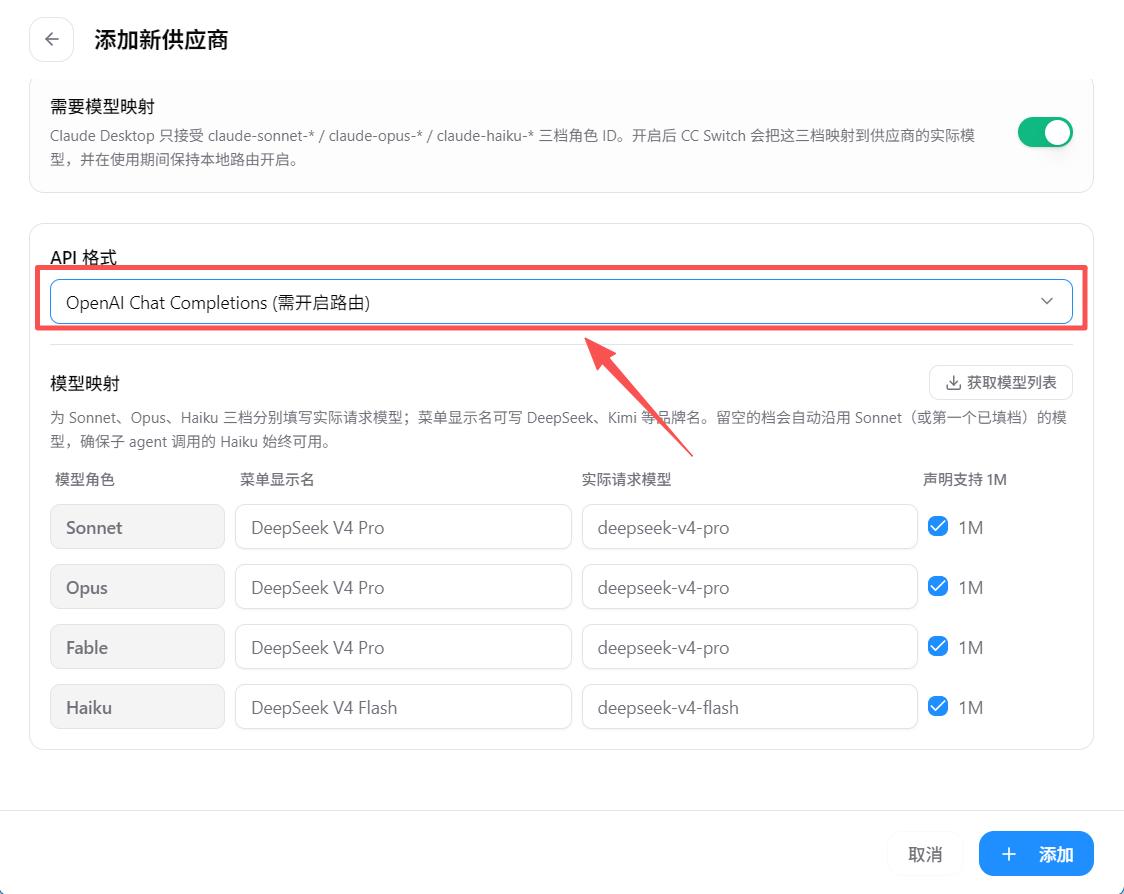Uncheck the 1M checkbox for Opus
The image size is (1124, 894).
pyautogui.click(x=938, y=586)
